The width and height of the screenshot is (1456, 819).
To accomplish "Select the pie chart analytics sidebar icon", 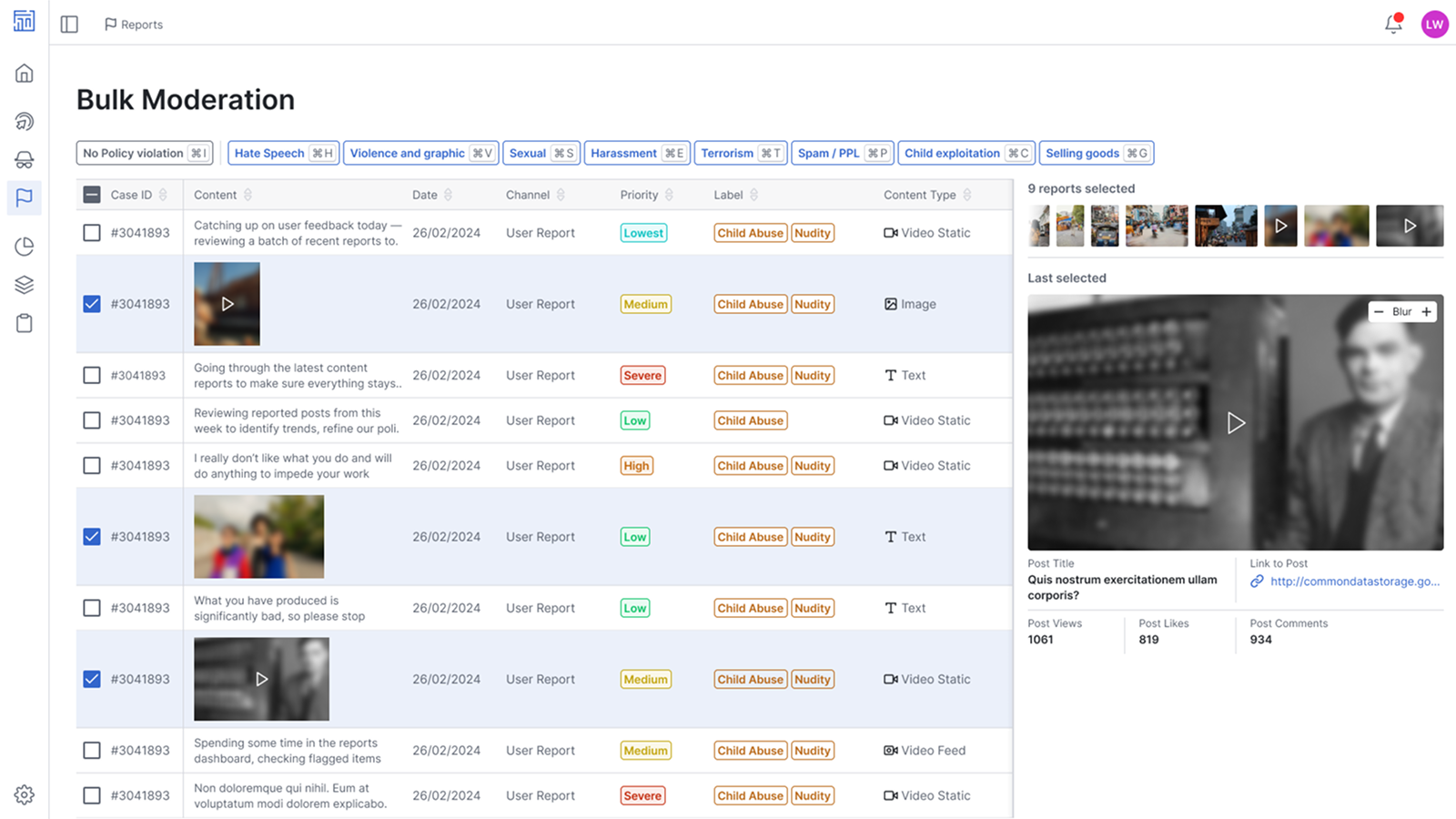I will coord(25,246).
